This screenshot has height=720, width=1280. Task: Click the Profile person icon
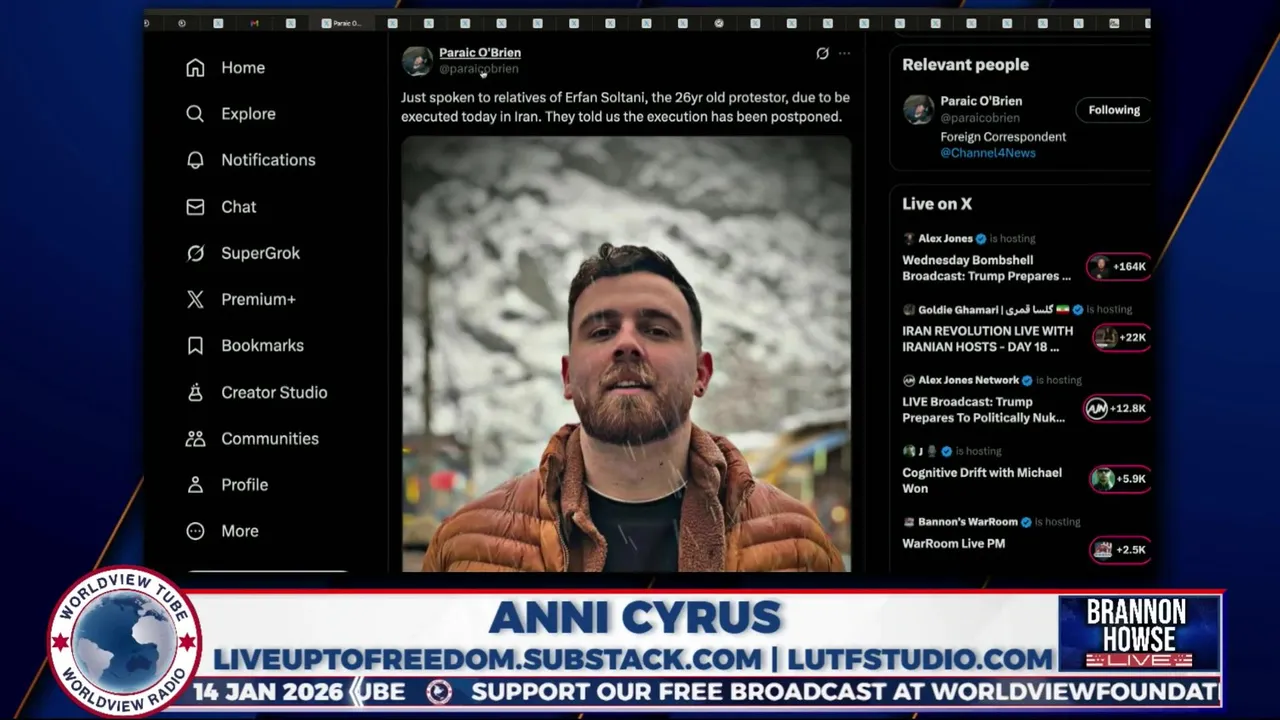pyautogui.click(x=195, y=485)
